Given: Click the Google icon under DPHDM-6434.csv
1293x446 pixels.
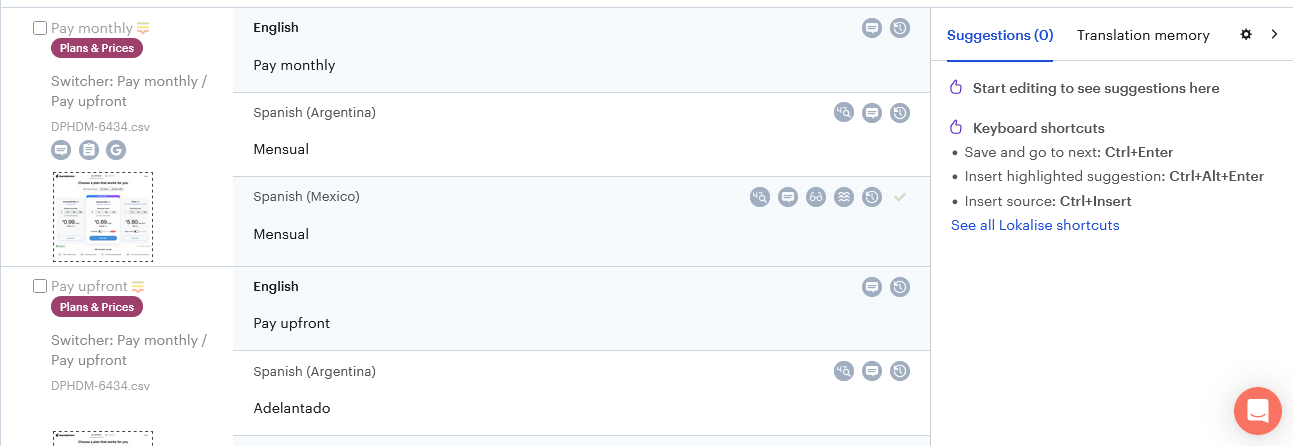Looking at the screenshot, I should [116, 150].
